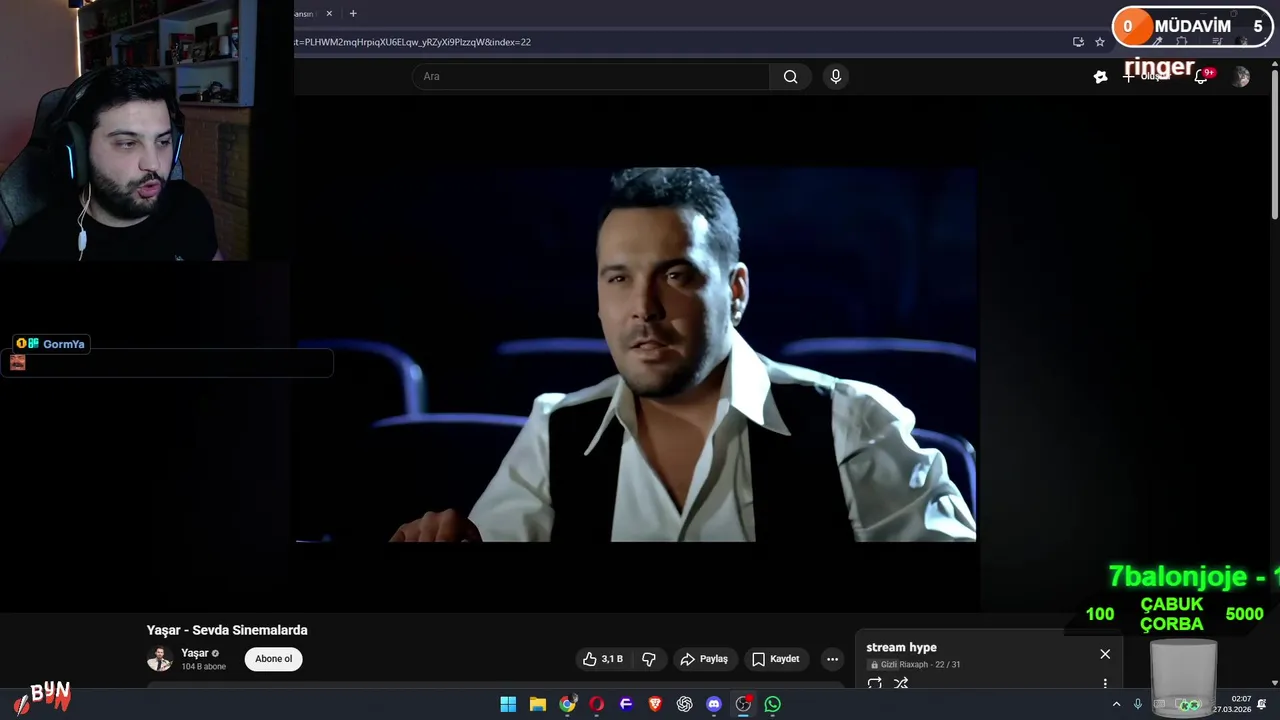This screenshot has height=720, width=1280.
Task: Subscribe with the 'Abone ol' button
Action: click(x=273, y=659)
